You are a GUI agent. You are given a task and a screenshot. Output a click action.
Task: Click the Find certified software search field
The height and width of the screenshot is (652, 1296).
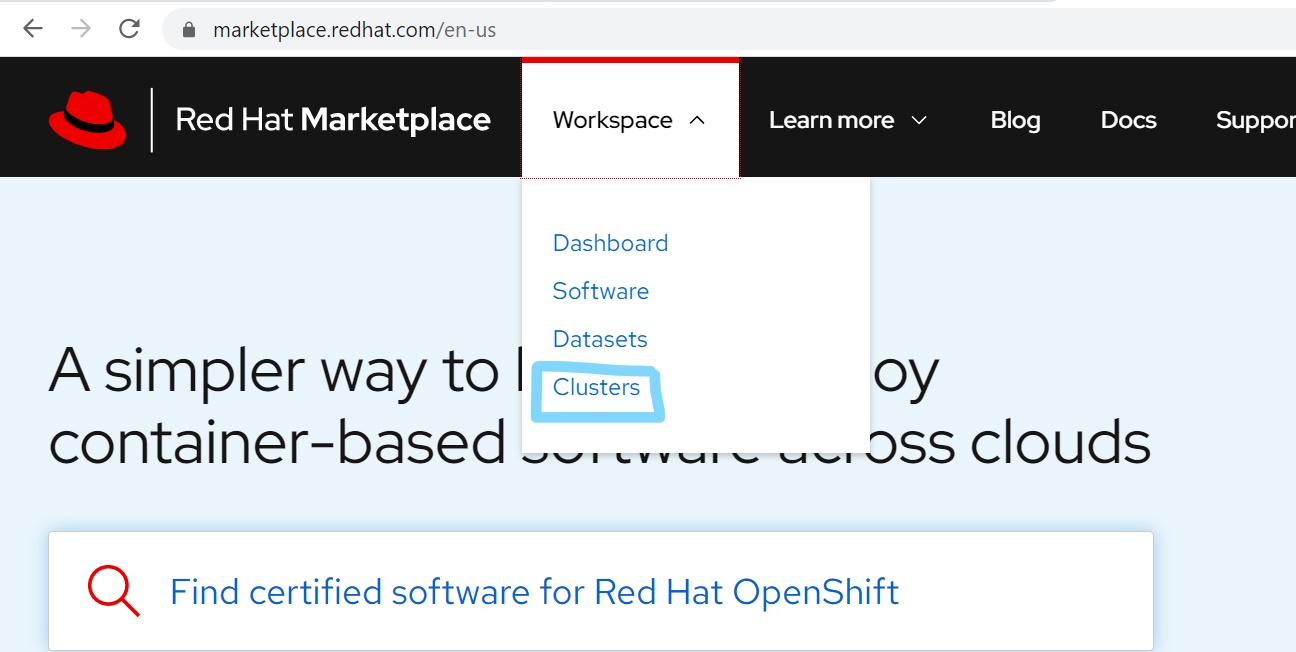601,591
